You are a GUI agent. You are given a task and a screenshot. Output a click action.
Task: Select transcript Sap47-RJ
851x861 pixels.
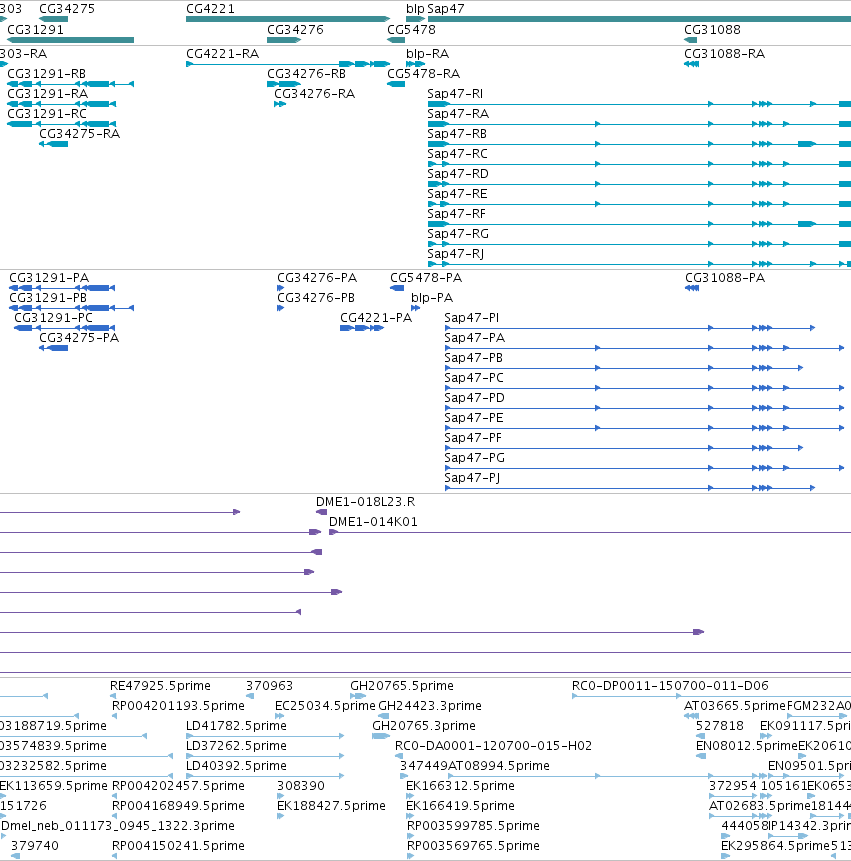pyautogui.click(x=455, y=254)
